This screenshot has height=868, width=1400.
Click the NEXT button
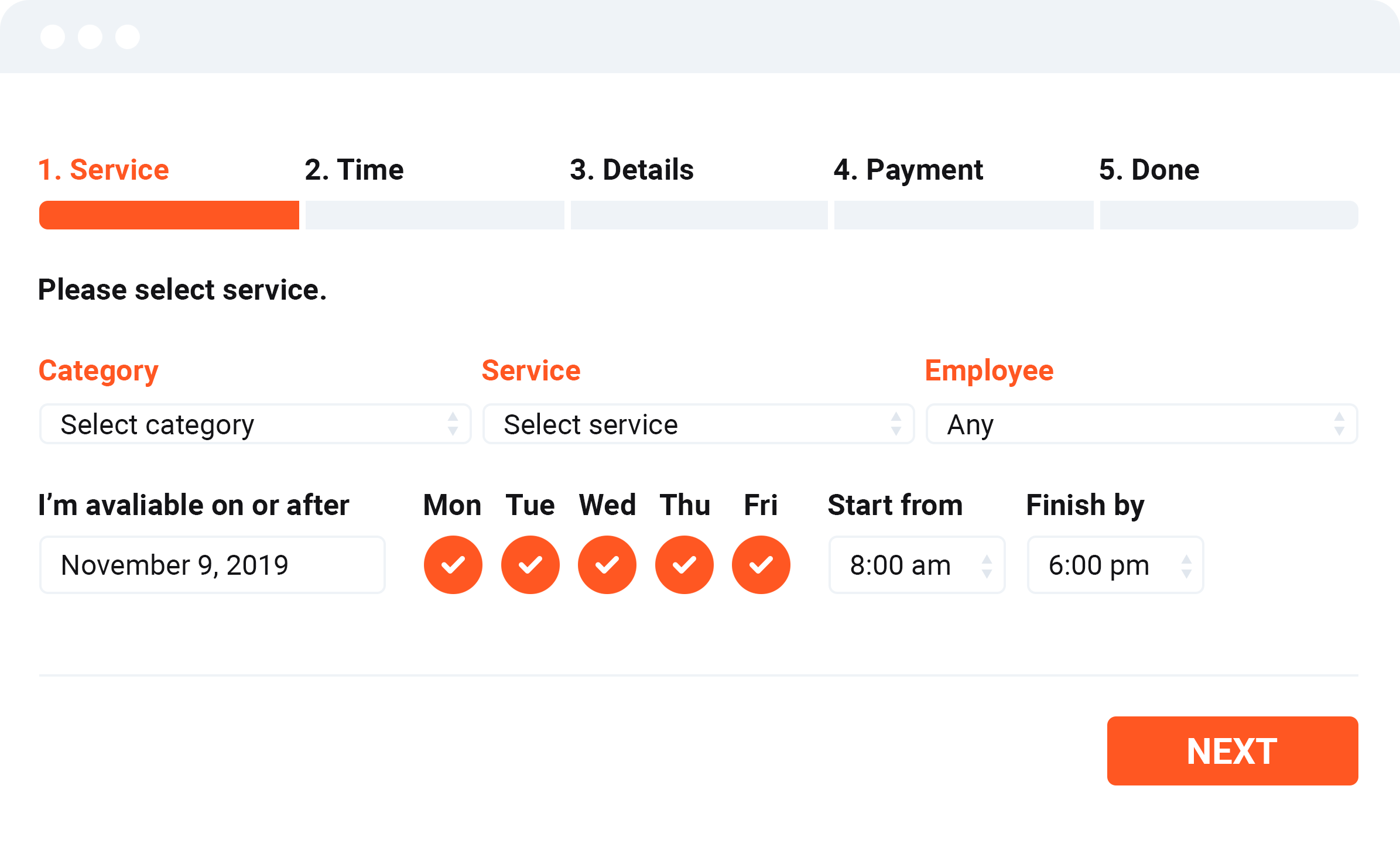coord(1233,751)
